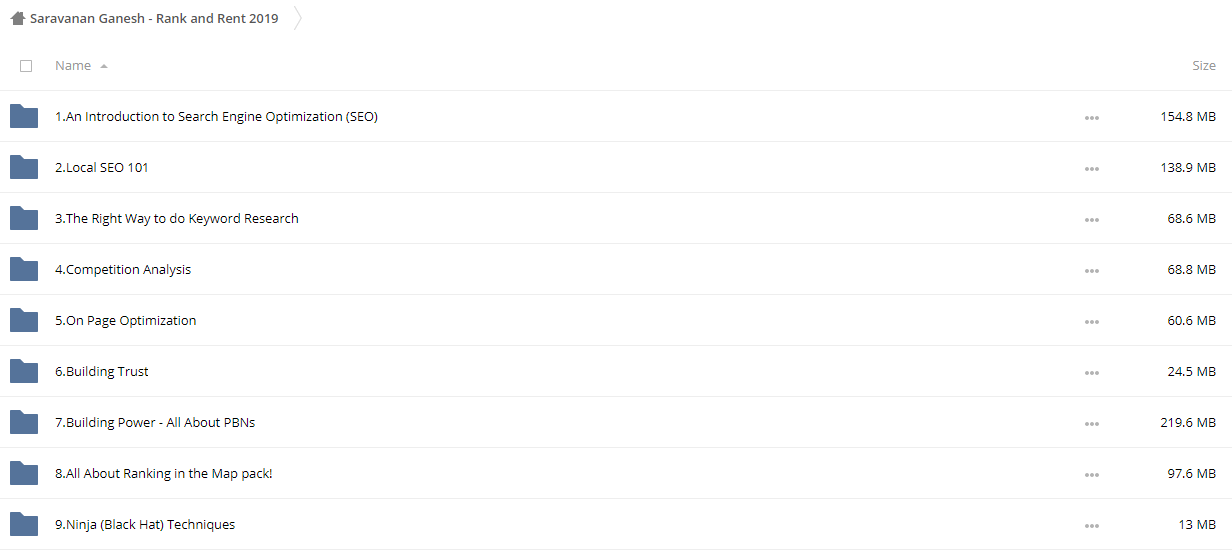Open more options for Introduction to SEO row
The image size is (1232, 551).
(x=1091, y=118)
